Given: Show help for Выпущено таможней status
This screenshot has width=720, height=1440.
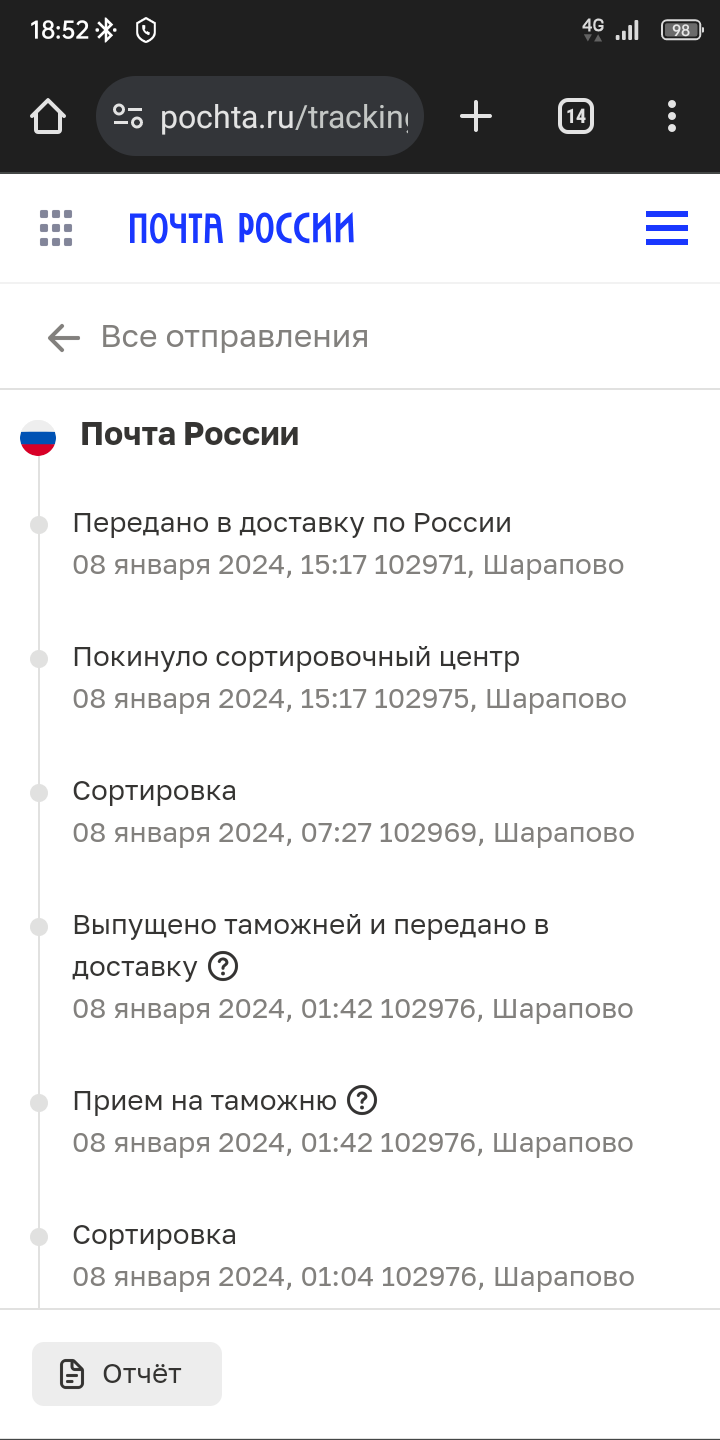Looking at the screenshot, I should click(223, 967).
